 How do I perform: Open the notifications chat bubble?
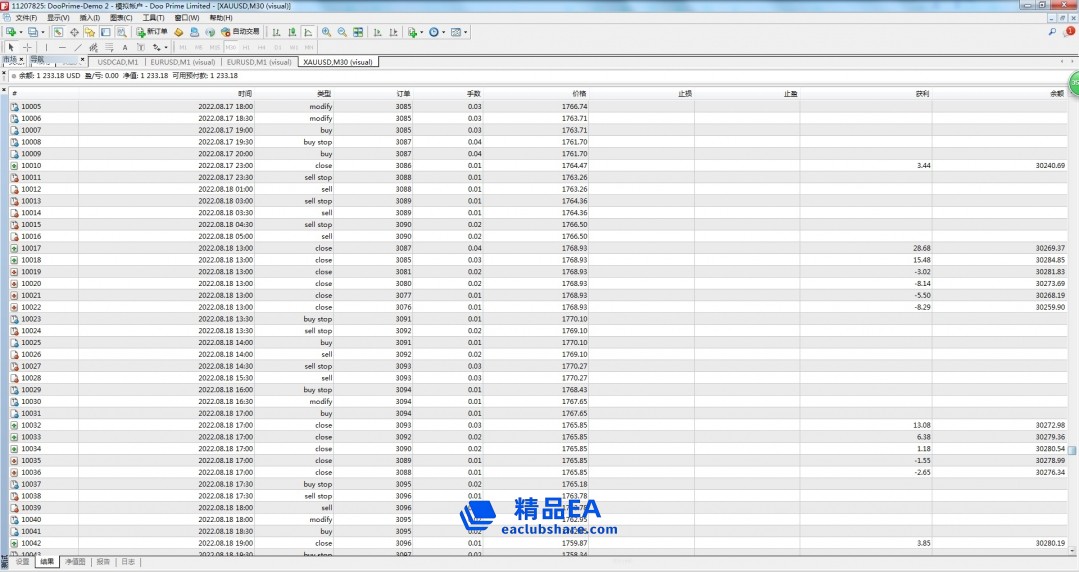point(1068,32)
